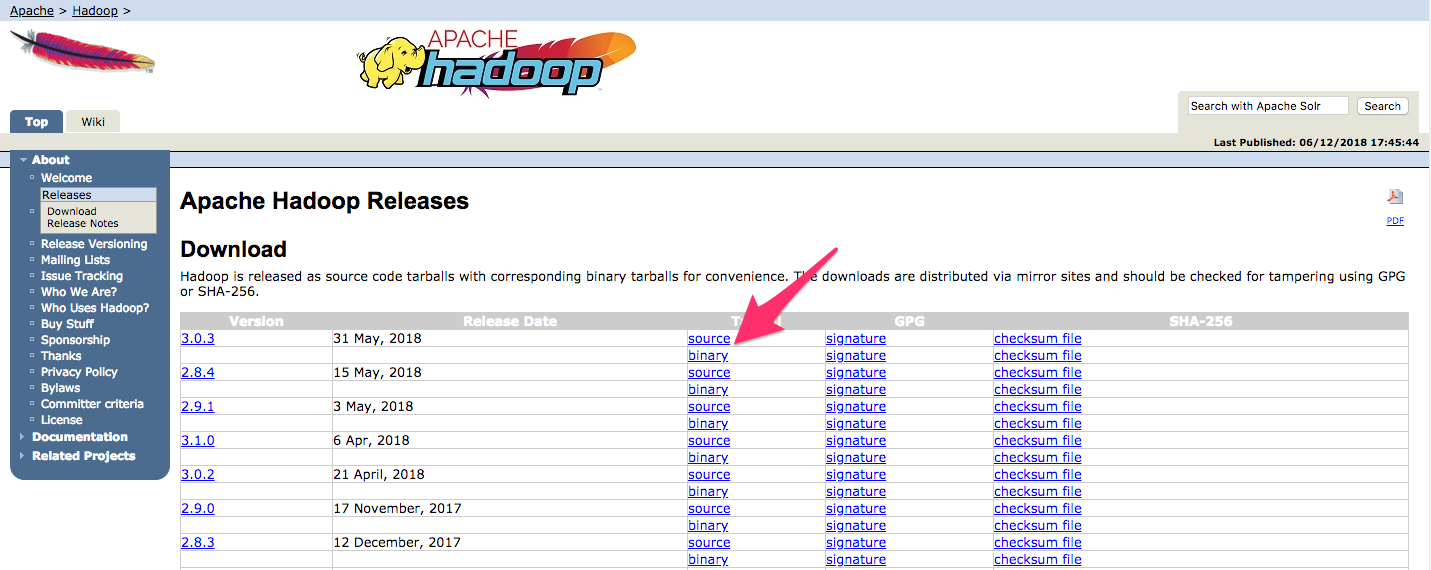This screenshot has width=1431, height=570.
Task: Open version 3.1.0 link
Action: click(x=197, y=440)
